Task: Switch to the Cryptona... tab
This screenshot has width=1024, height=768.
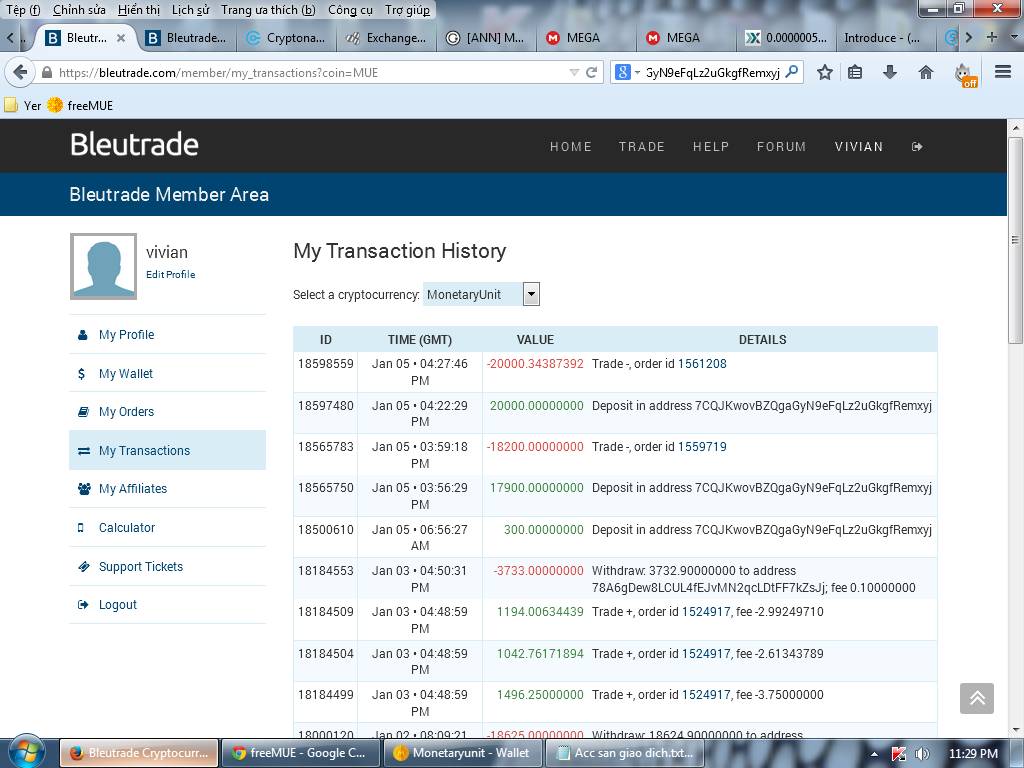Action: click(286, 38)
